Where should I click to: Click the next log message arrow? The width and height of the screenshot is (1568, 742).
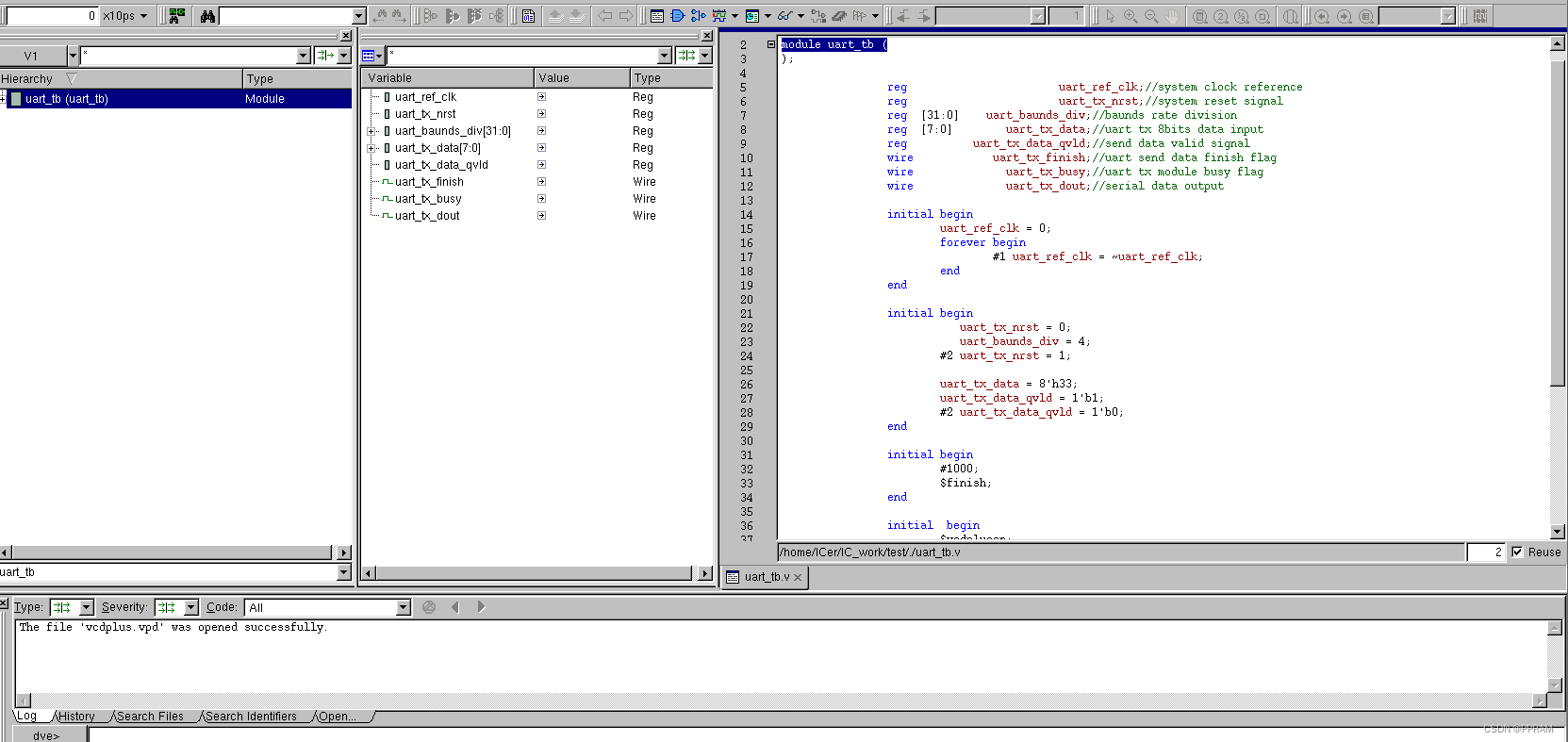(x=481, y=607)
